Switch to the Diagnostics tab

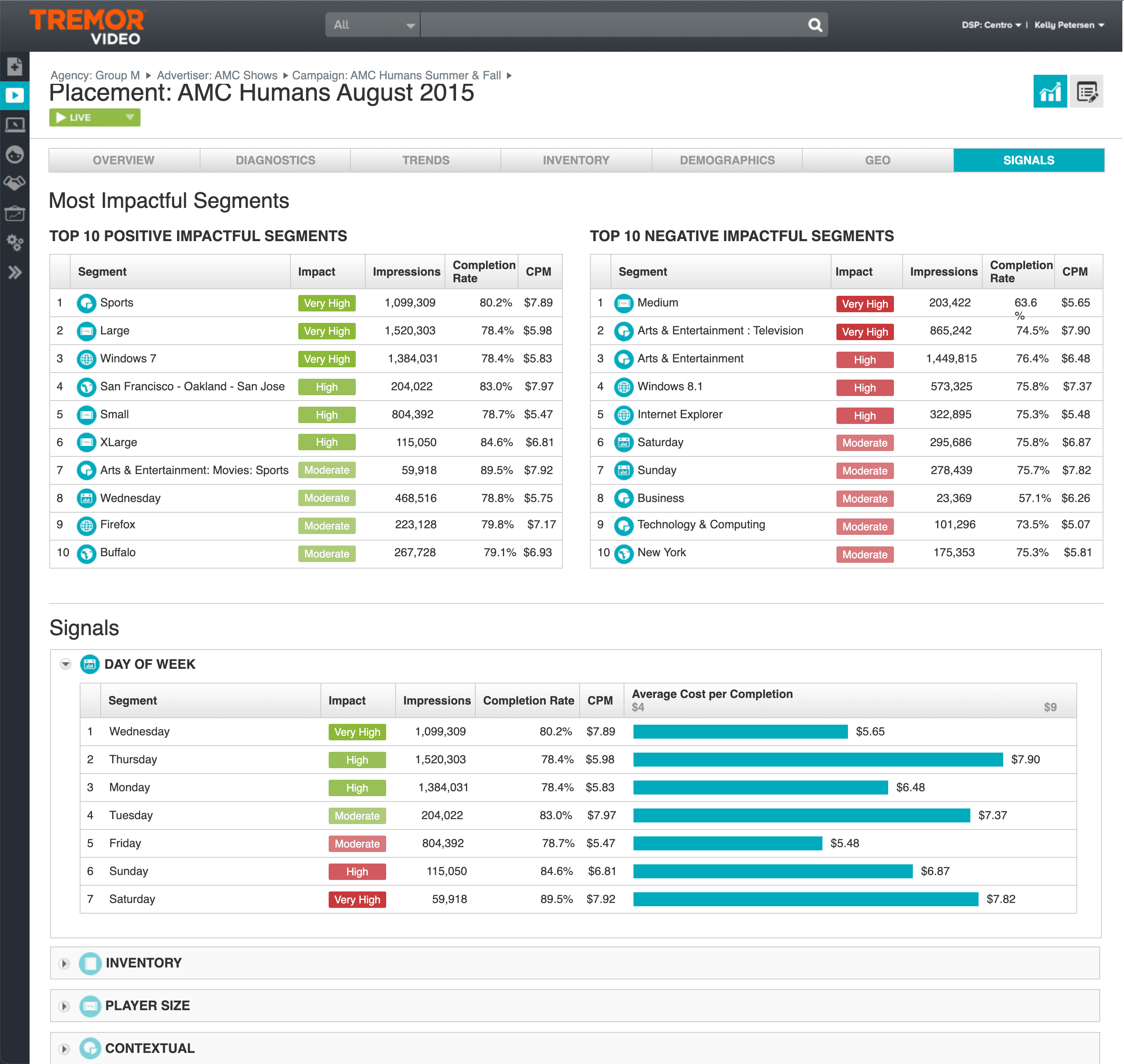click(x=275, y=161)
